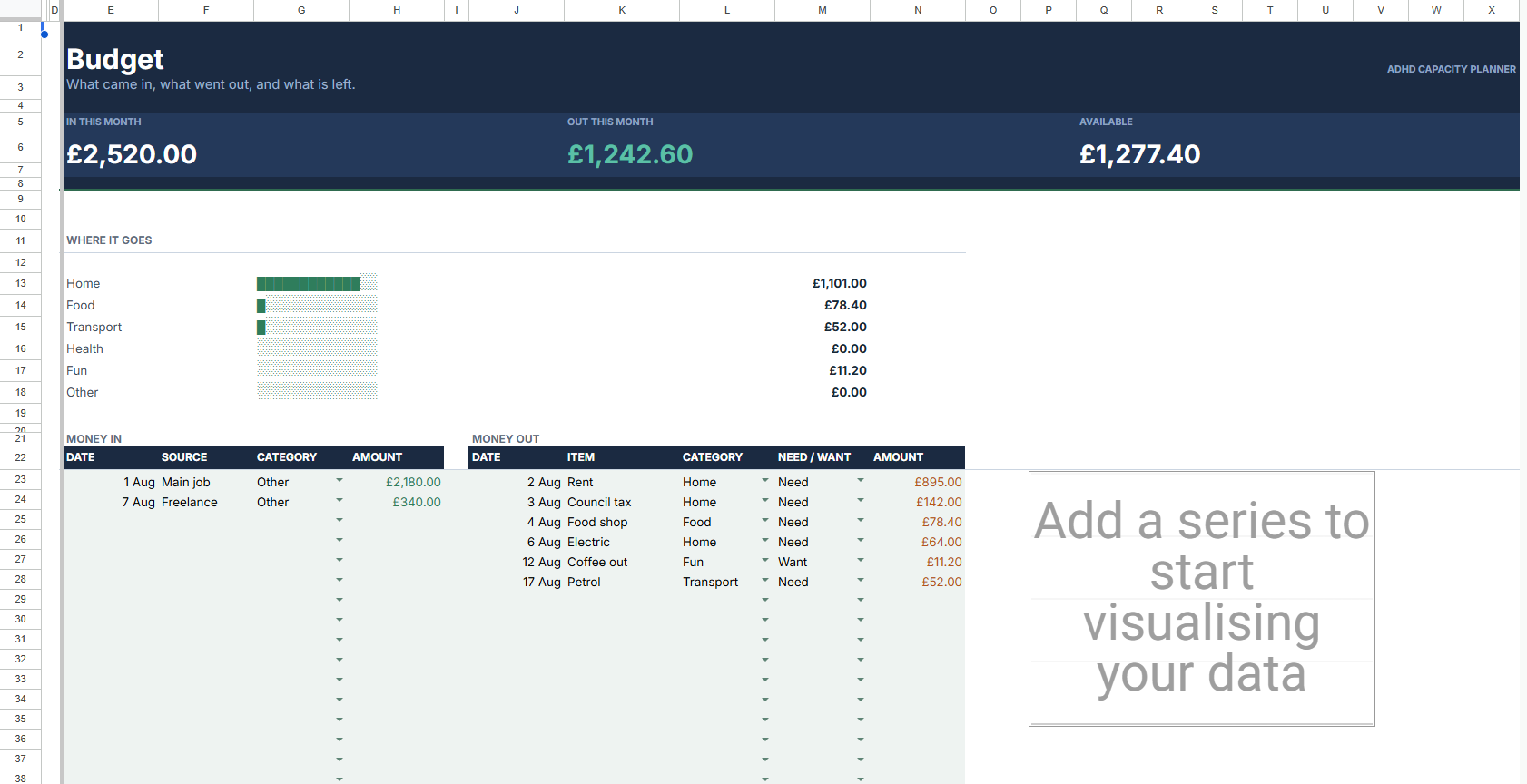Click the MONEY IN section heading

click(x=94, y=438)
